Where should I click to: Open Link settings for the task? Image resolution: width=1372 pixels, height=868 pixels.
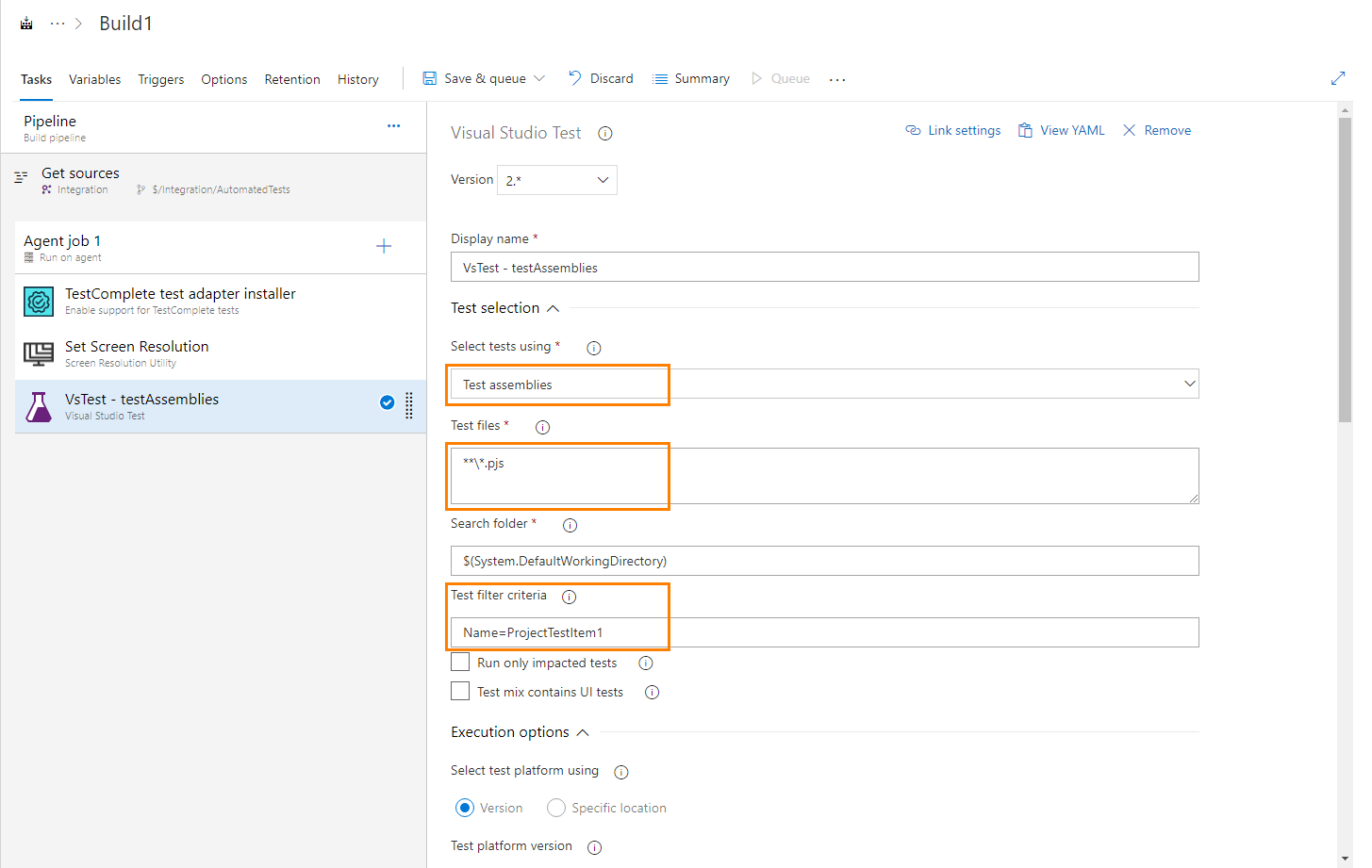[952, 130]
